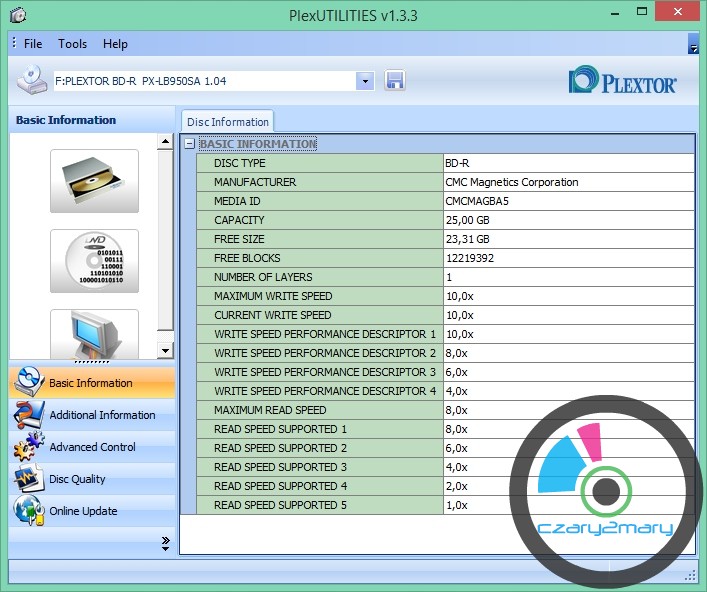This screenshot has width=707, height=592.
Task: Open the drive selection dropdown
Action: coord(365,81)
